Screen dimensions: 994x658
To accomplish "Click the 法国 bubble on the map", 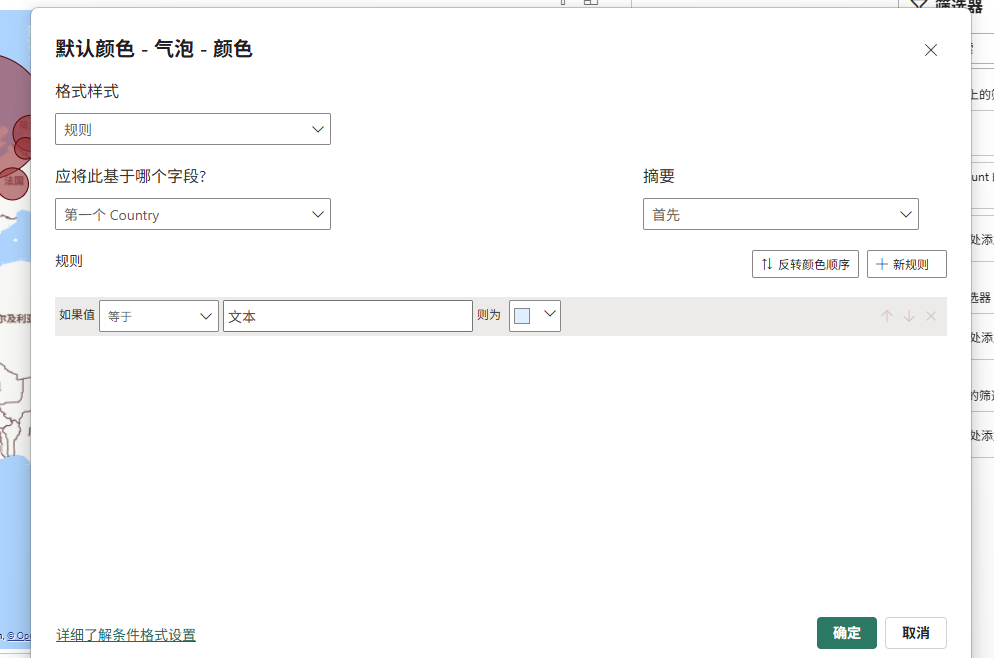I will pyautogui.click(x=13, y=183).
